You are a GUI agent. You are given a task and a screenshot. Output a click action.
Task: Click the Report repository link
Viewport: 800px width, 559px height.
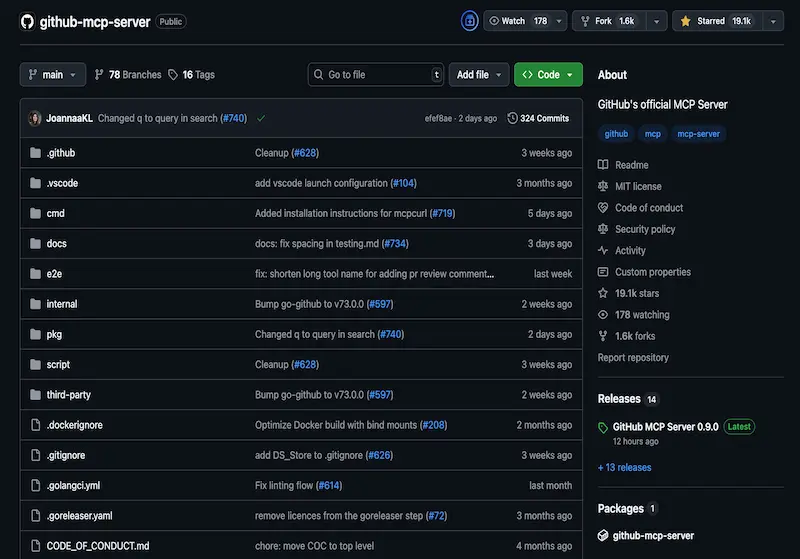coord(633,358)
